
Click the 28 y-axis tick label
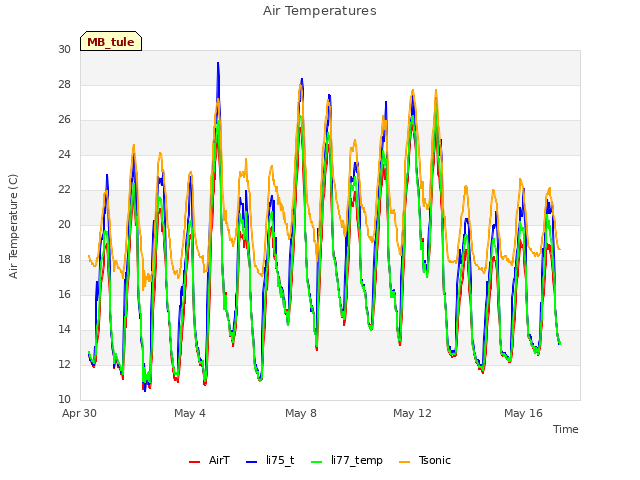click(x=64, y=84)
